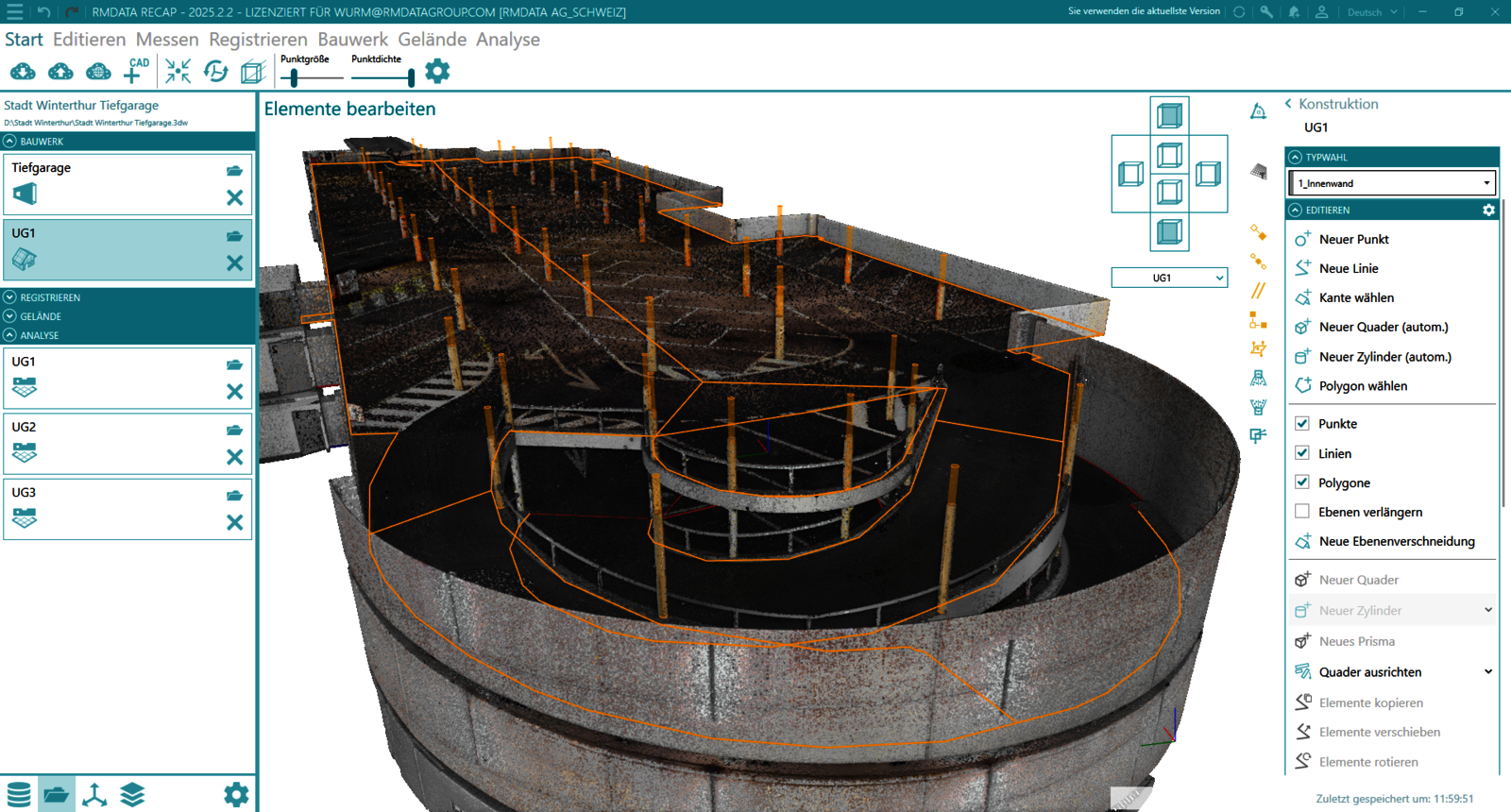Delete the UG2 analysis entry

tap(234, 457)
